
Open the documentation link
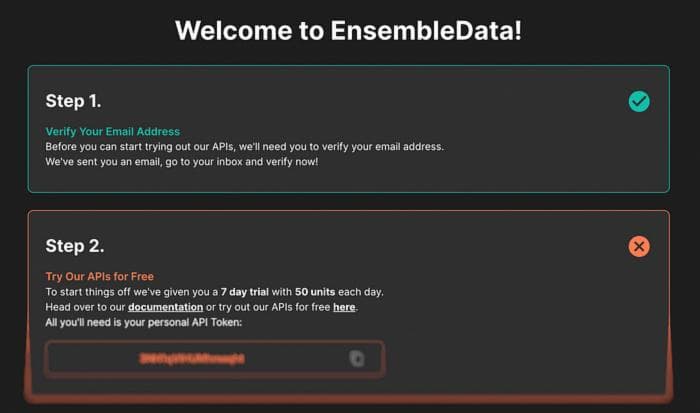coord(165,307)
